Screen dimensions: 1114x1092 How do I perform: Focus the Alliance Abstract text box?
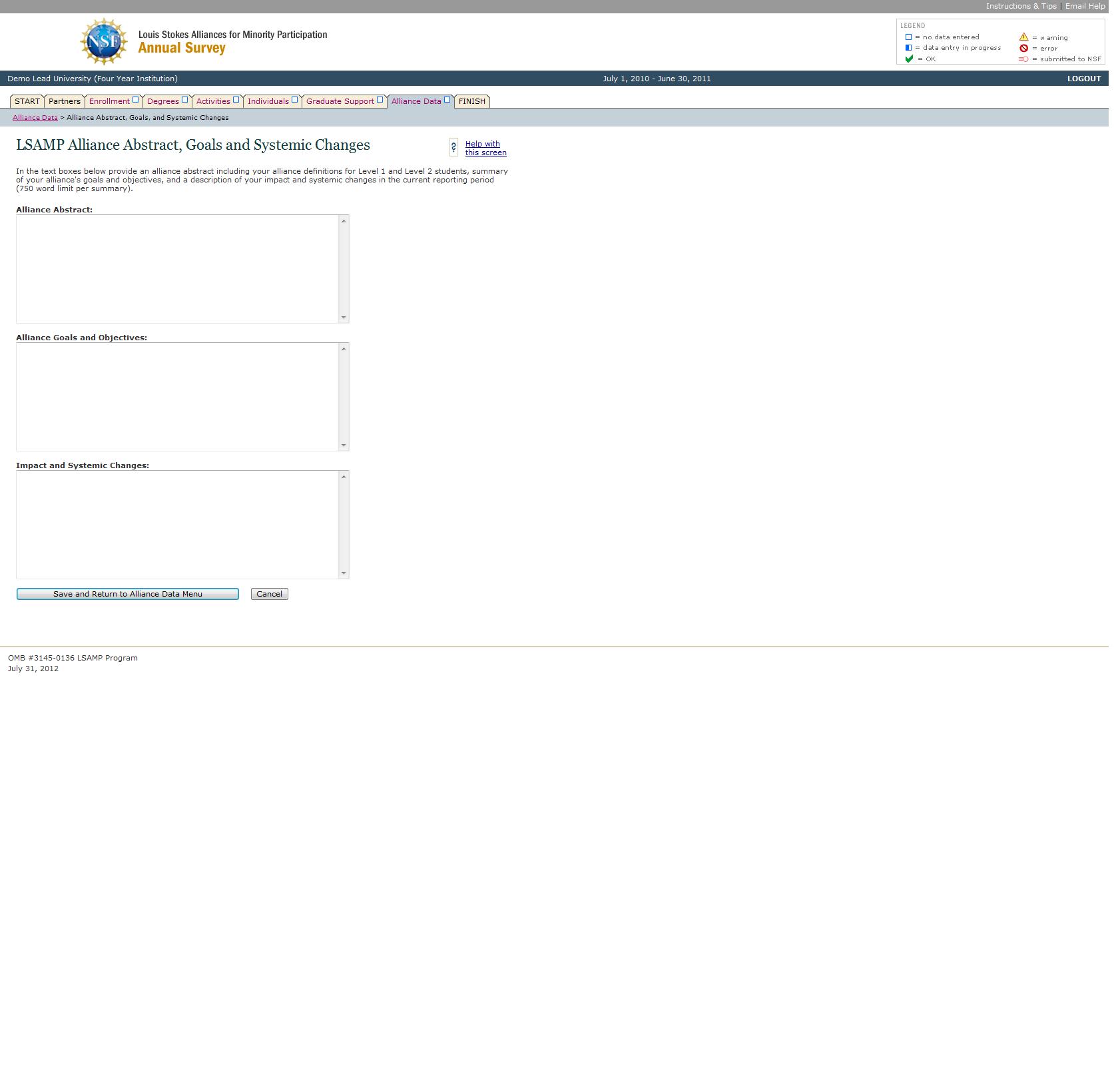(x=177, y=269)
